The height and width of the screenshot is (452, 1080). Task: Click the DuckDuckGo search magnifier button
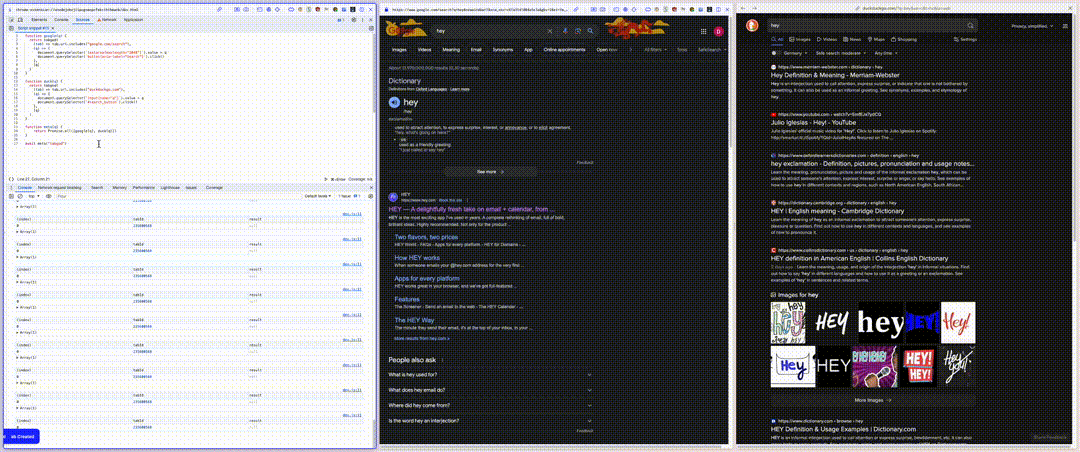coord(970,25)
